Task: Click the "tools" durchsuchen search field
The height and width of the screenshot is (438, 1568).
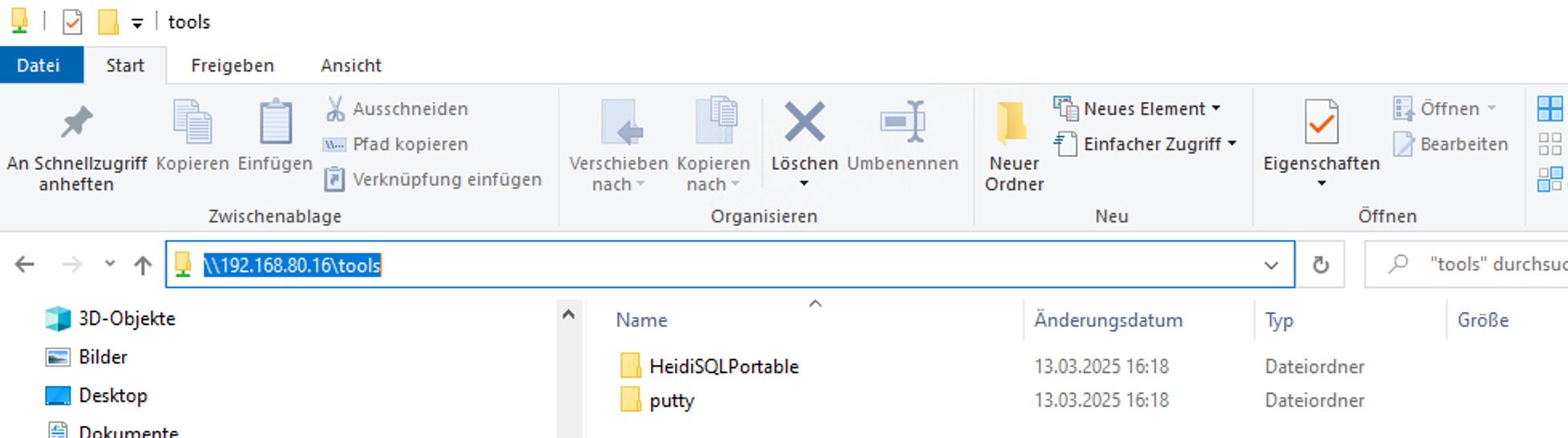Action: 1467,265
